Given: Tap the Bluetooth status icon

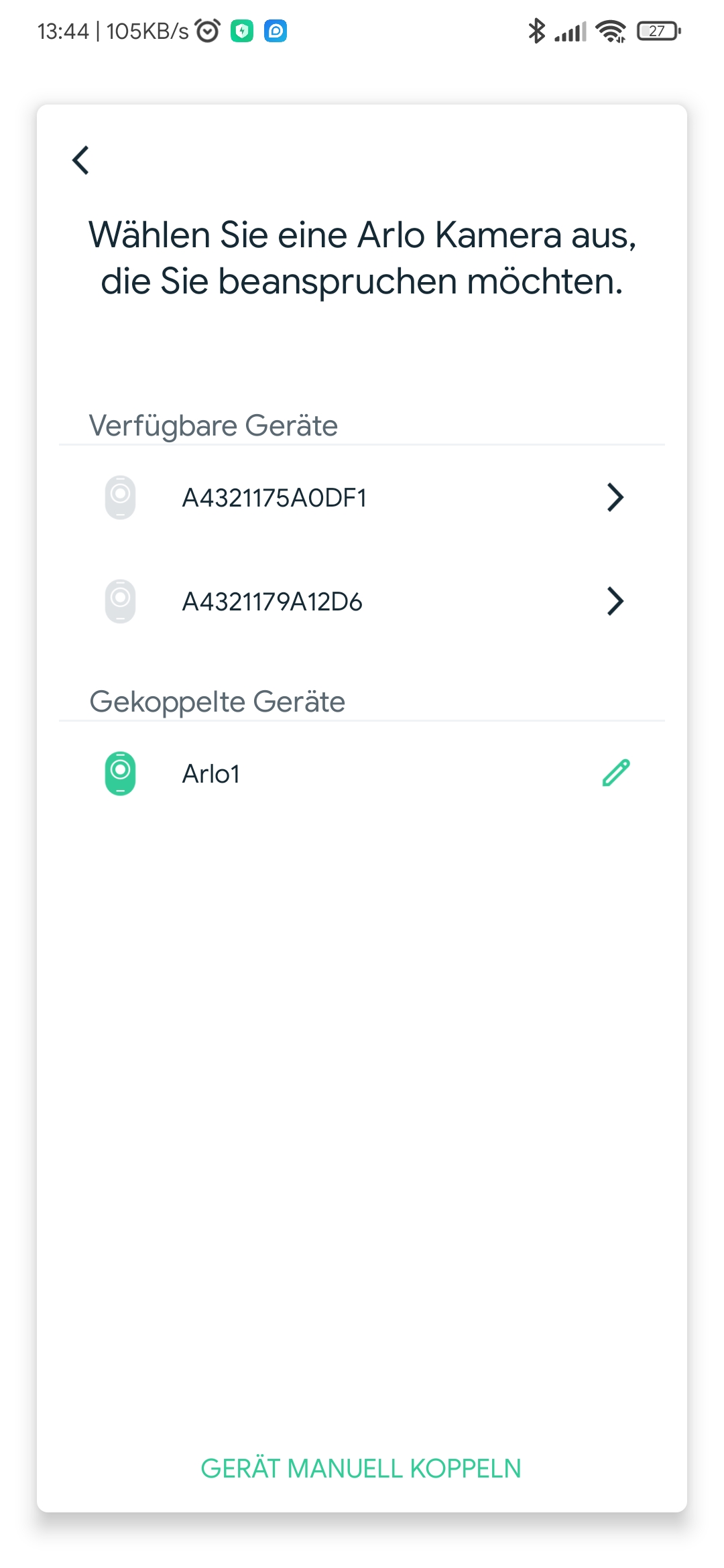Looking at the screenshot, I should [536, 31].
